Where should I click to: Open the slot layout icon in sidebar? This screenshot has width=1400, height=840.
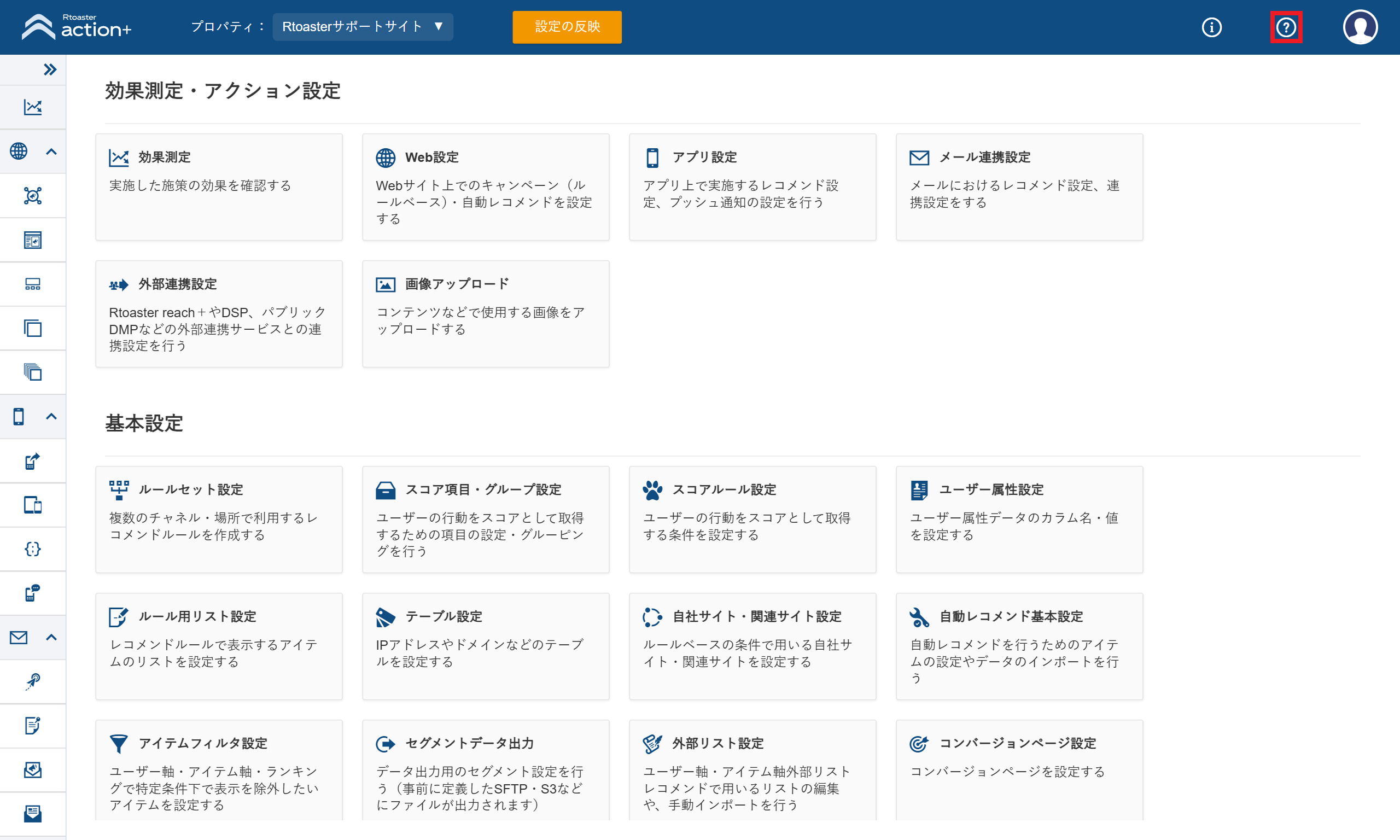pyautogui.click(x=33, y=284)
